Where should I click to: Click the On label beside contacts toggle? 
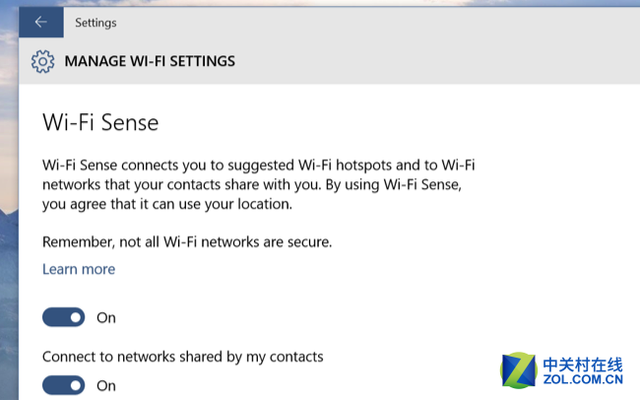click(x=106, y=385)
